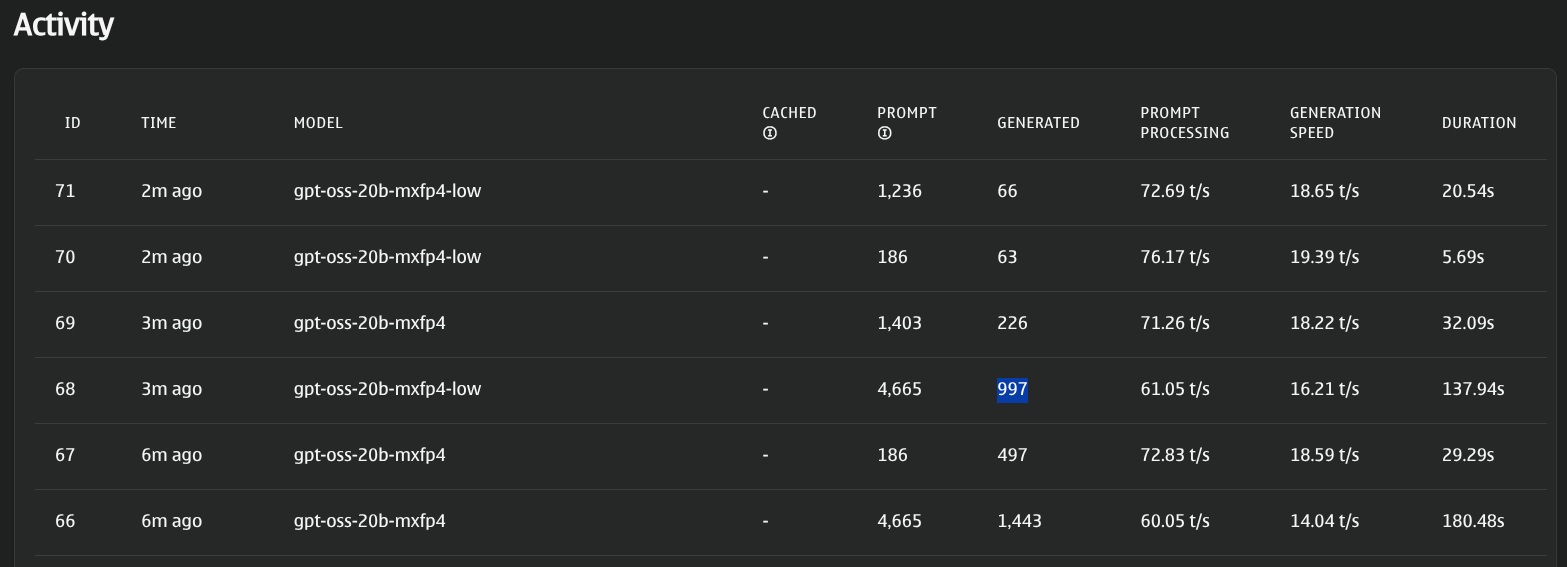The image size is (1567, 567).
Task: Select the 1,443 generated tokens cell
Action: (1019, 521)
